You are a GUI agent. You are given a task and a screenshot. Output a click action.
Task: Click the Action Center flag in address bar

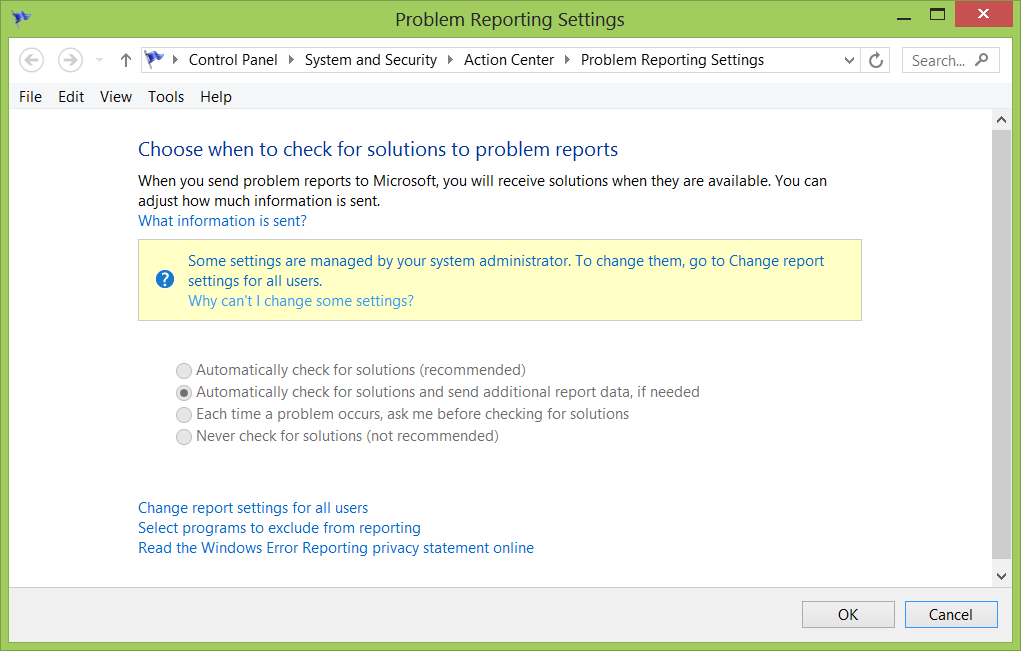click(x=154, y=60)
